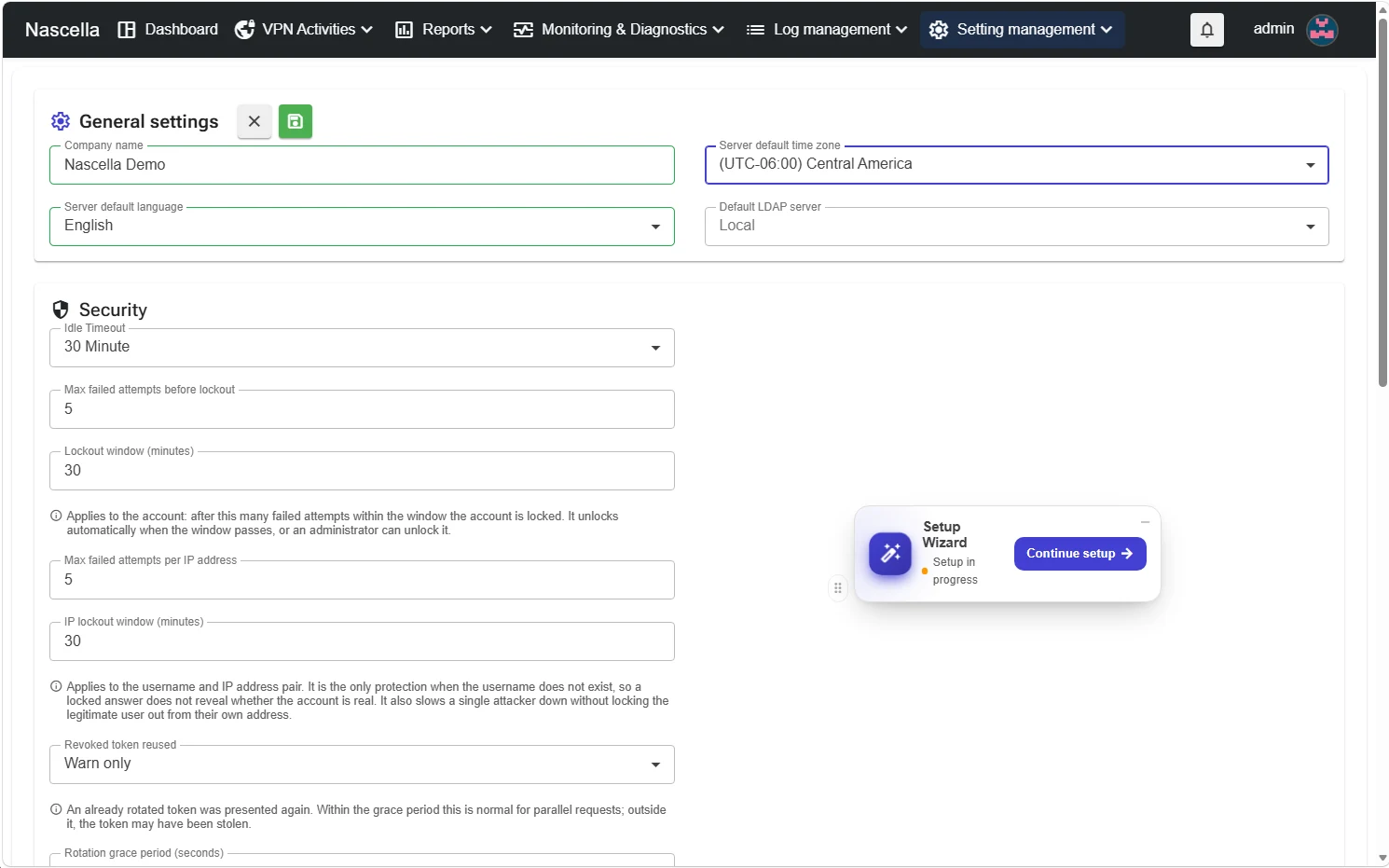
Task: Click Continue setup button
Action: (x=1080, y=554)
